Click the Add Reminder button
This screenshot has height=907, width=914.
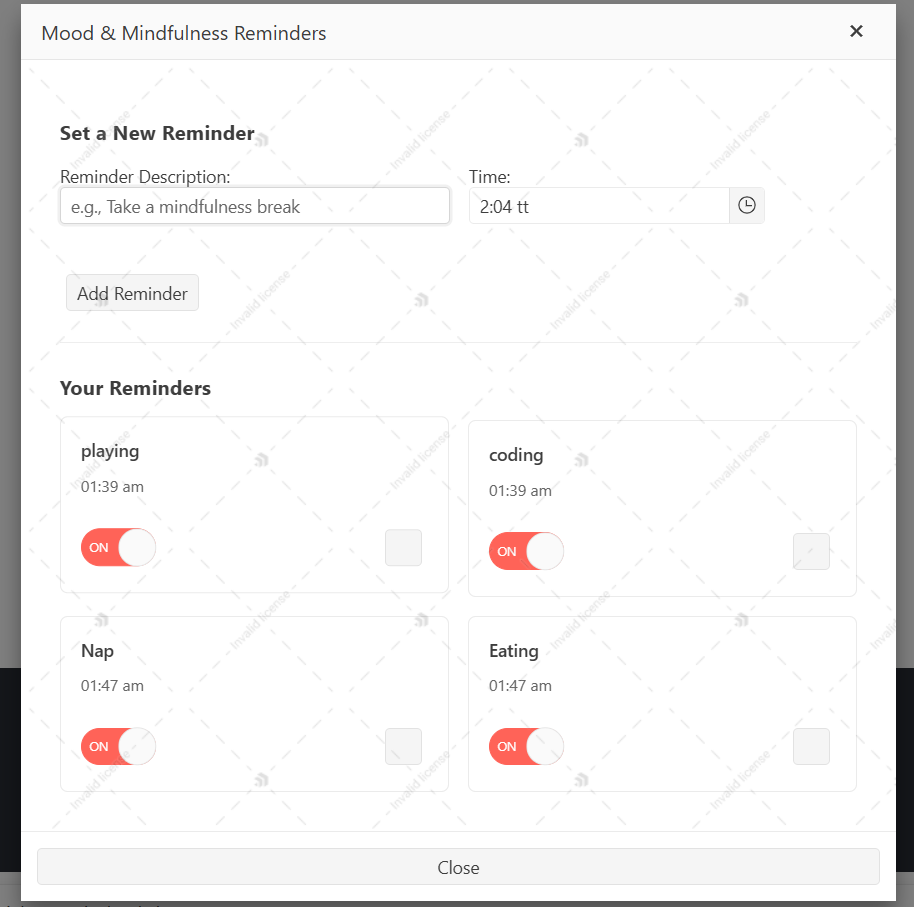pyautogui.click(x=132, y=293)
